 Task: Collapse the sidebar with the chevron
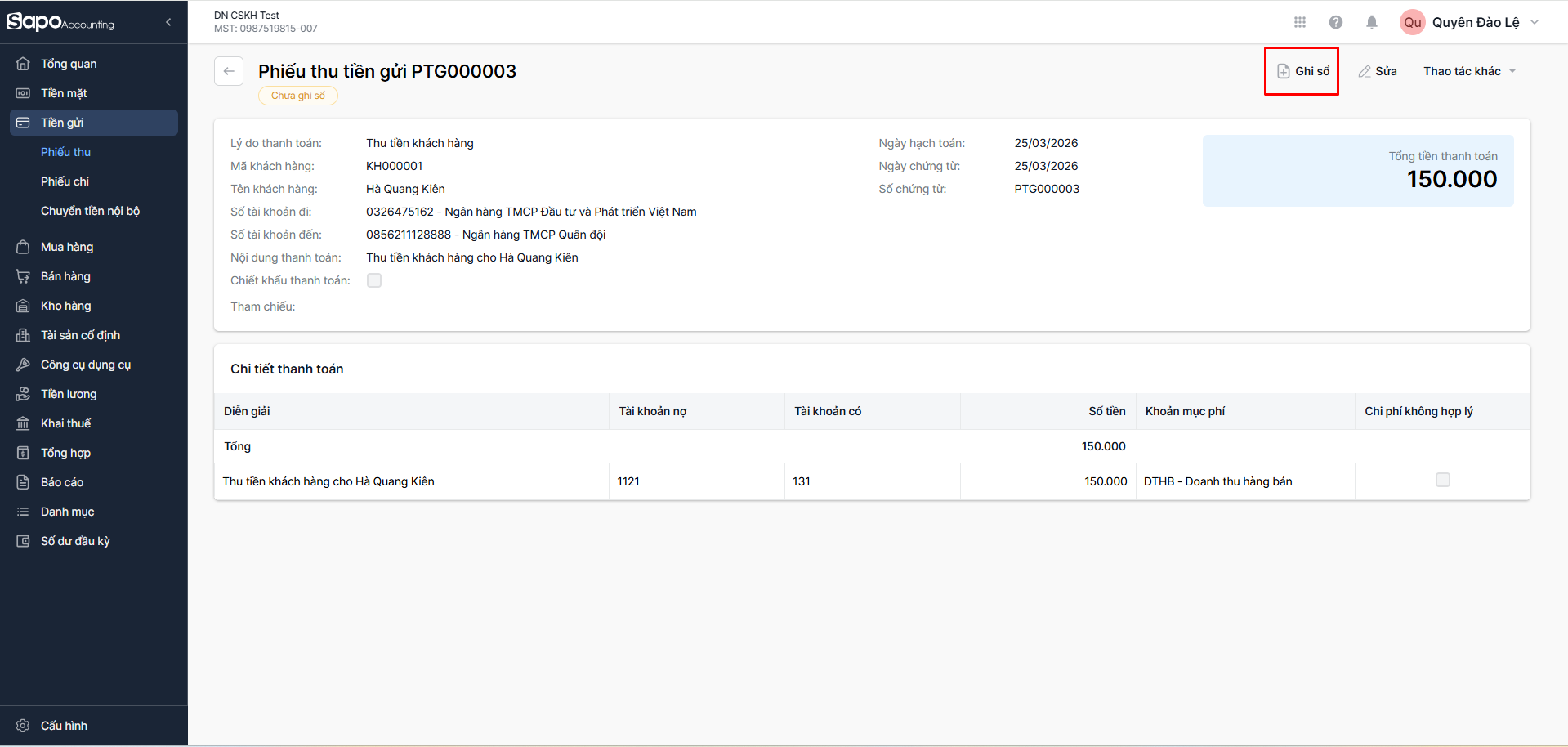[x=168, y=22]
